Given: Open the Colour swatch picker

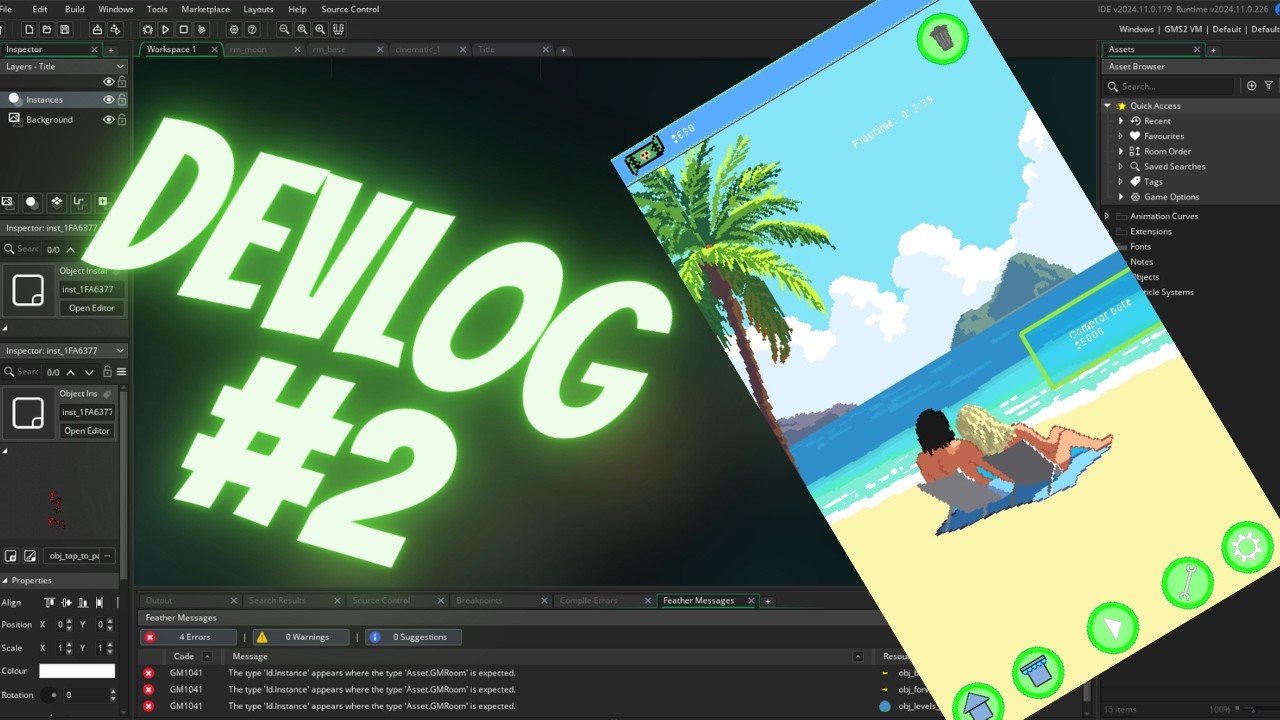Looking at the screenshot, I should pos(77,672).
